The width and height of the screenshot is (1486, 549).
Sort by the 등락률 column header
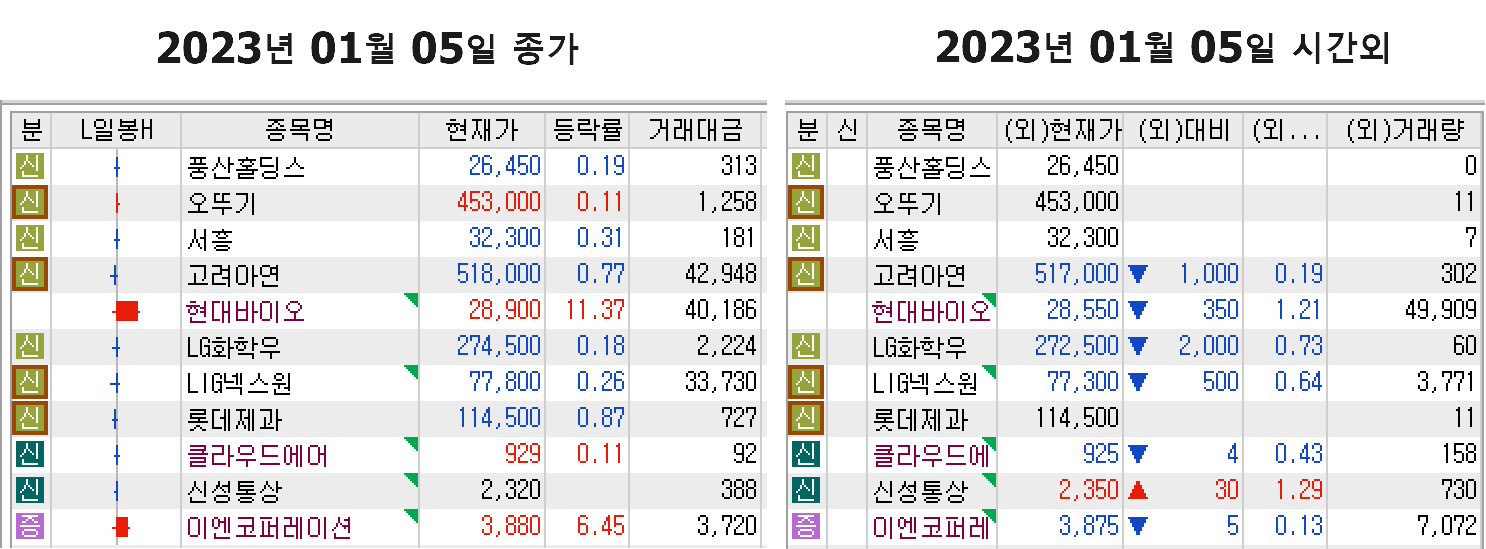588,130
